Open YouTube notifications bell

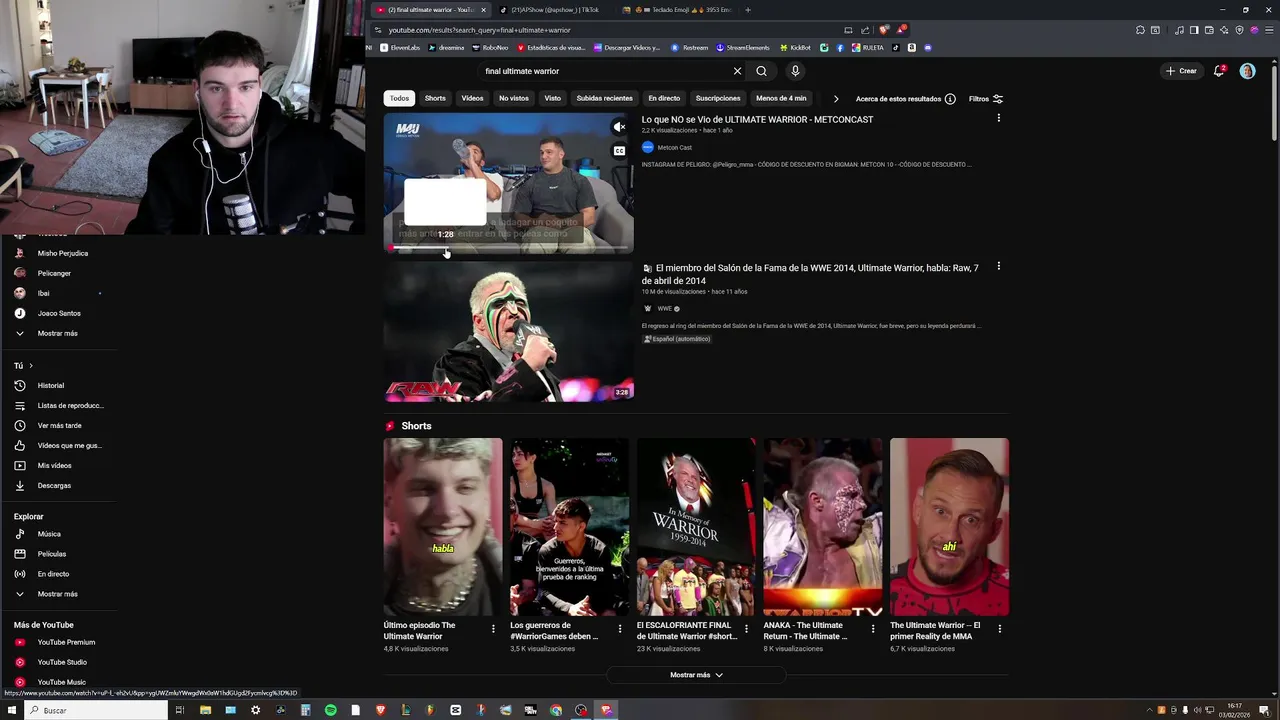coord(1219,71)
